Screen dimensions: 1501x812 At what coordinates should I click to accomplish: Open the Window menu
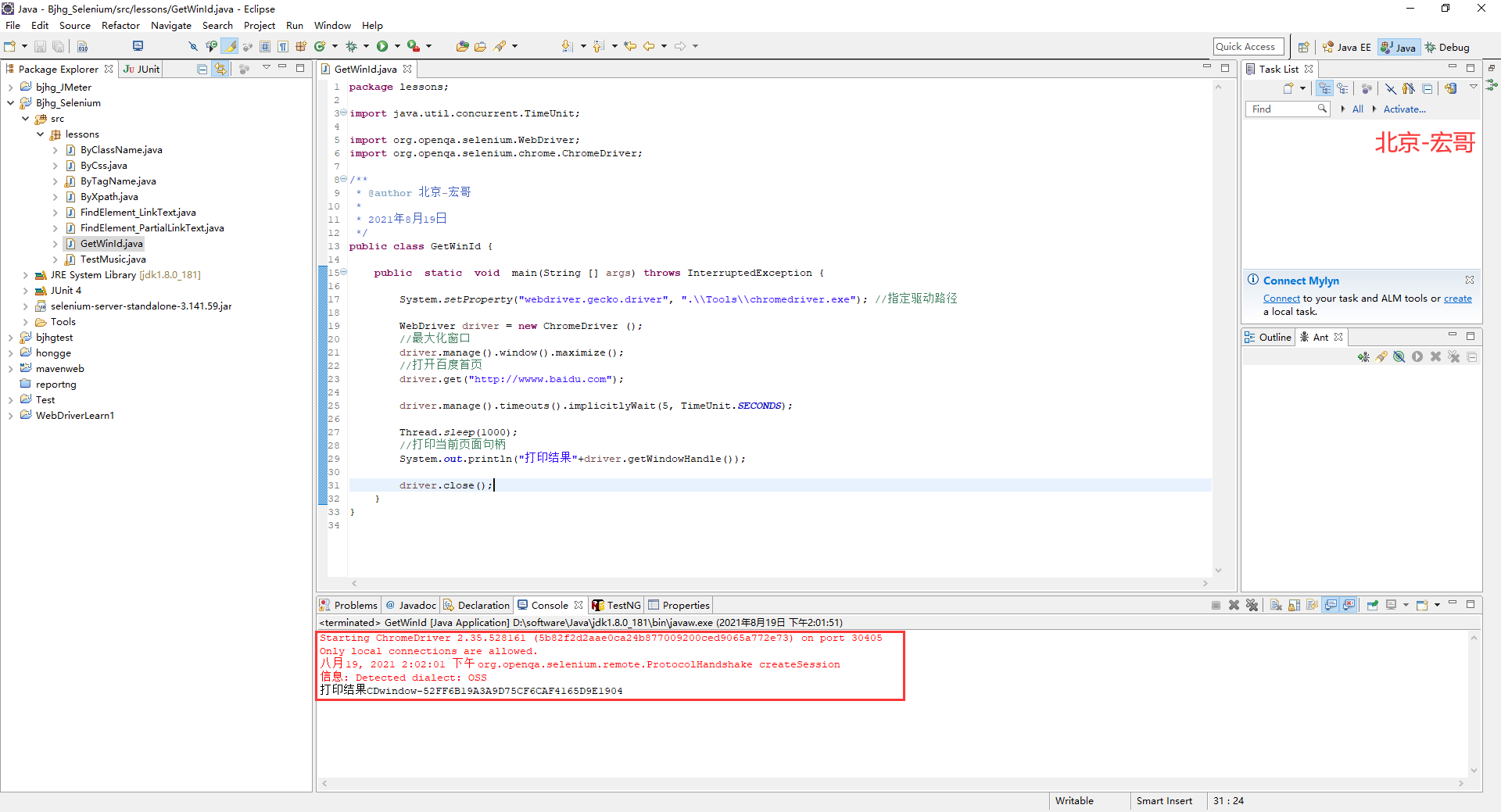[x=332, y=26]
